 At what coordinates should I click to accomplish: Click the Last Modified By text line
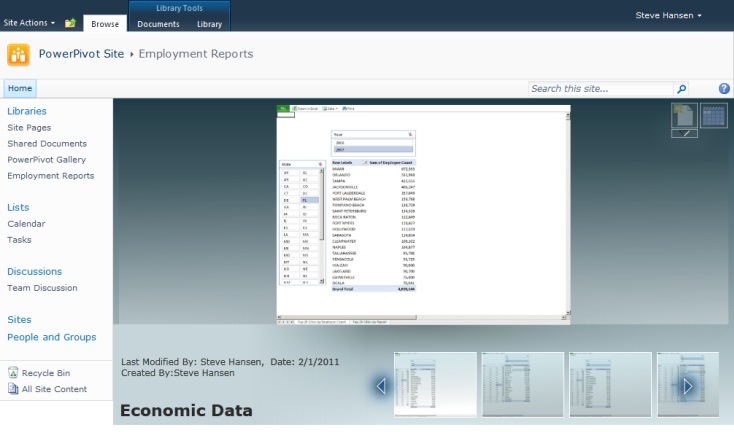point(230,361)
